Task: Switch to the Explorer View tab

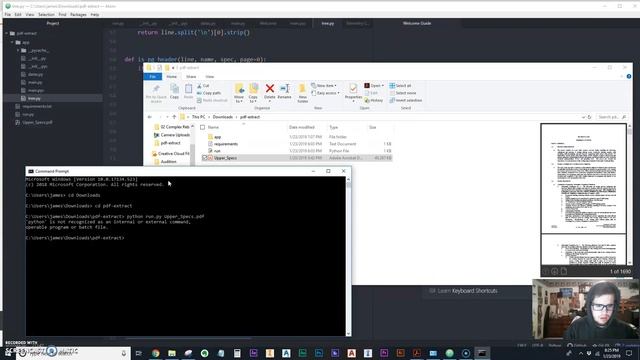Action: point(209,77)
